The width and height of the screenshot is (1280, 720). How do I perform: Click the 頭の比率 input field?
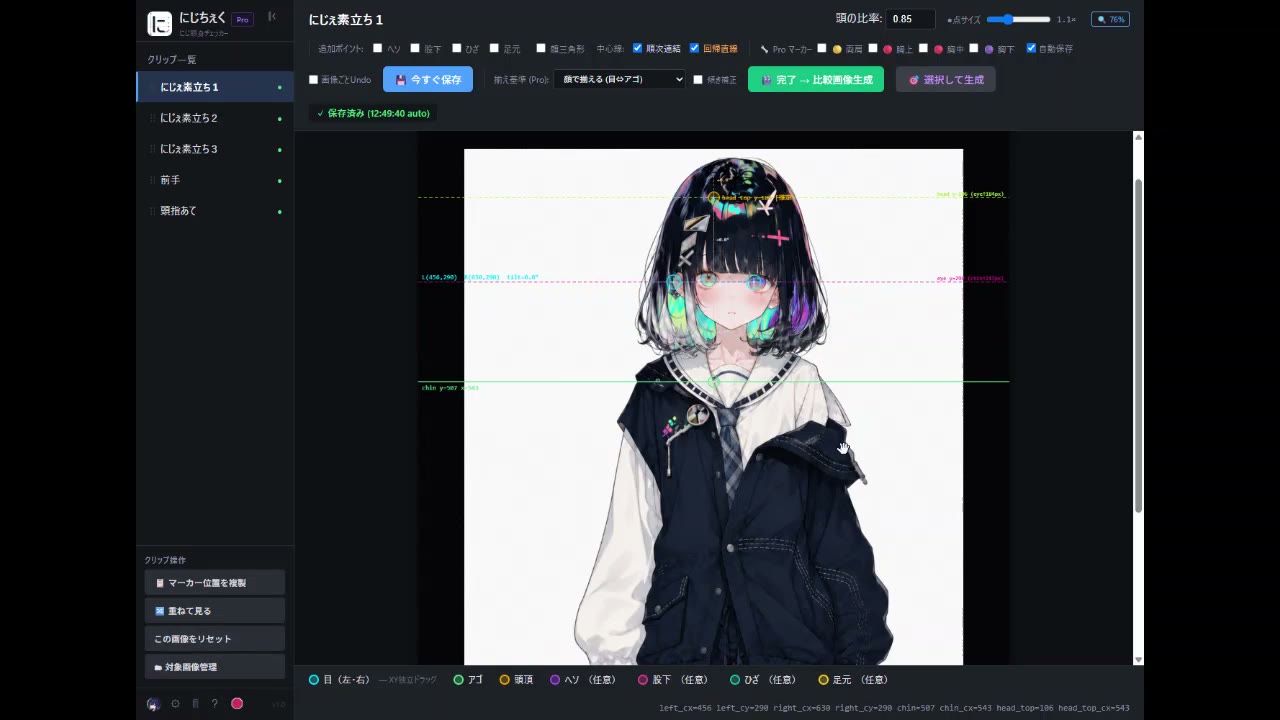point(911,19)
